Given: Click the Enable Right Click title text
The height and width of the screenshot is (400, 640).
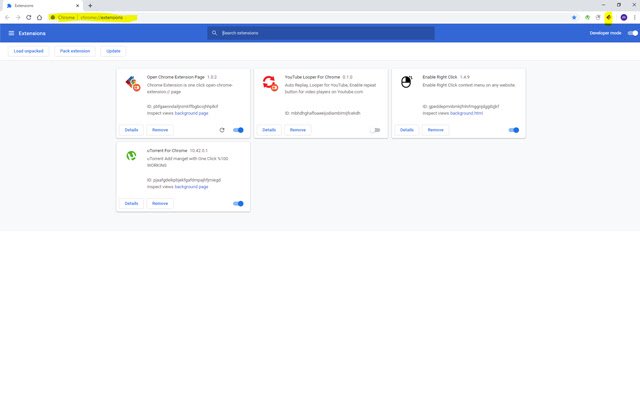Looking at the screenshot, I should [440, 77].
